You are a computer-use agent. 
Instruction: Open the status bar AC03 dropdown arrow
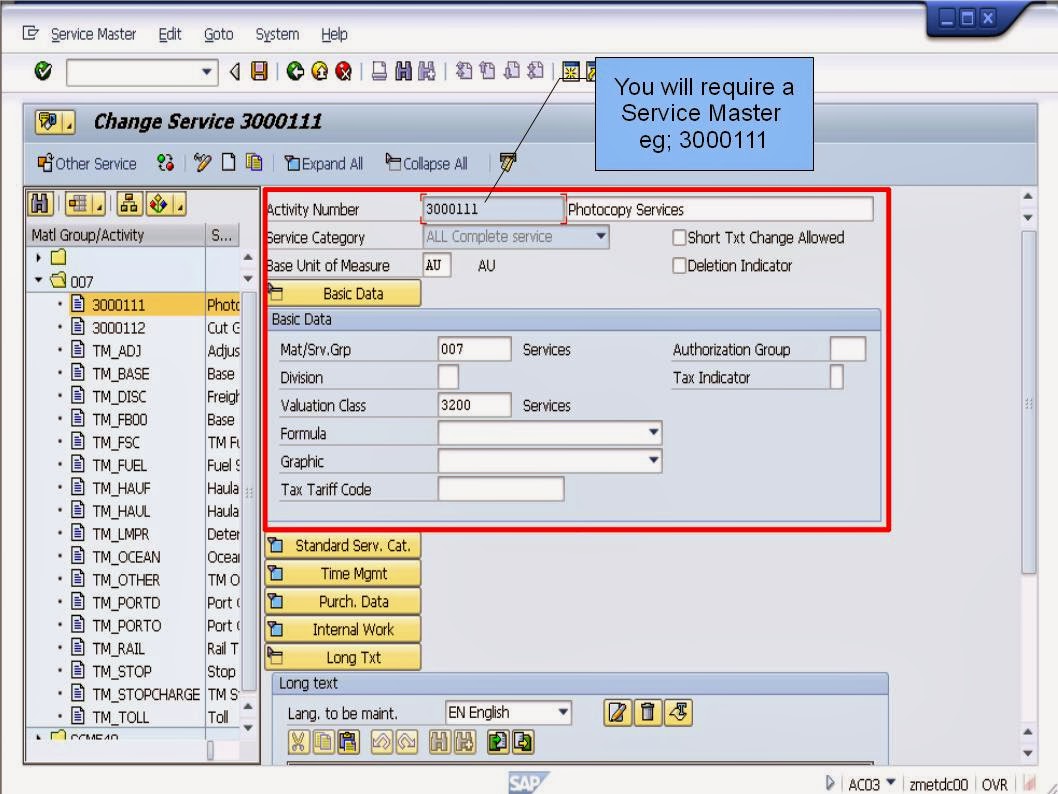point(891,783)
